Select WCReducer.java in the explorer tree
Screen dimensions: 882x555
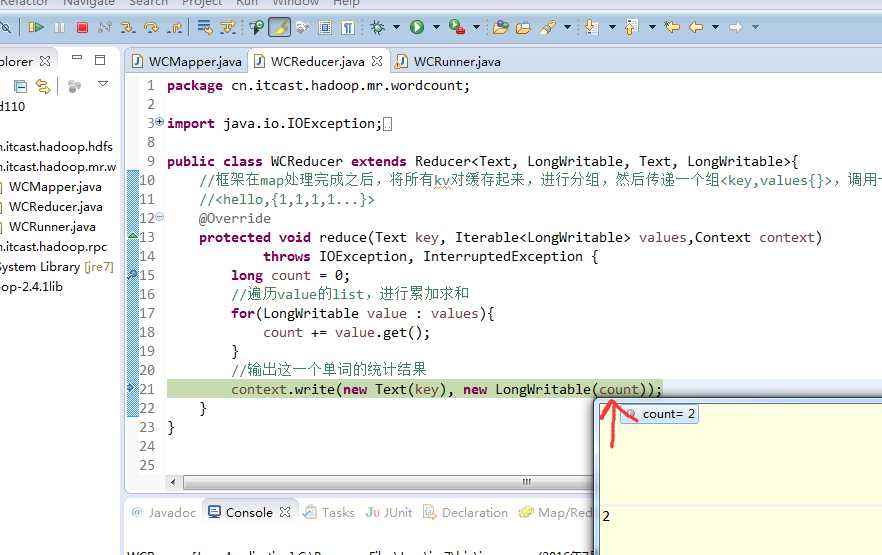pos(56,207)
